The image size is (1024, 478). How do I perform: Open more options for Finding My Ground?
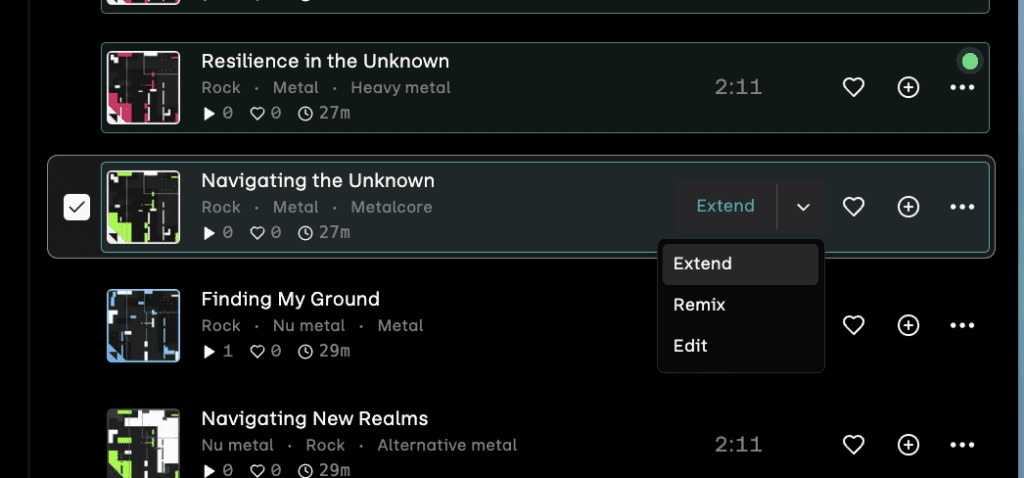962,325
